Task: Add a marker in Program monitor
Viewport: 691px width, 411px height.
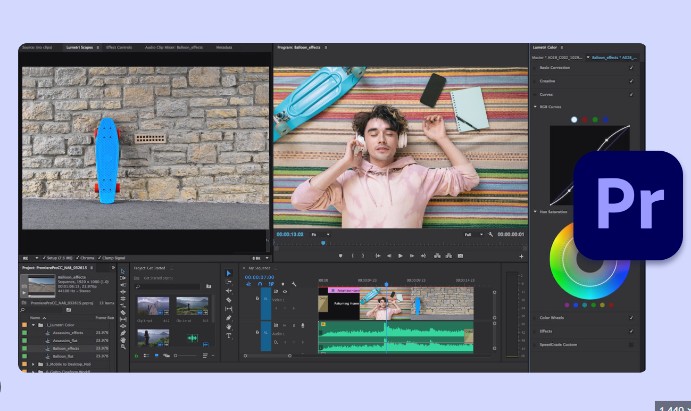Action: click(340, 256)
